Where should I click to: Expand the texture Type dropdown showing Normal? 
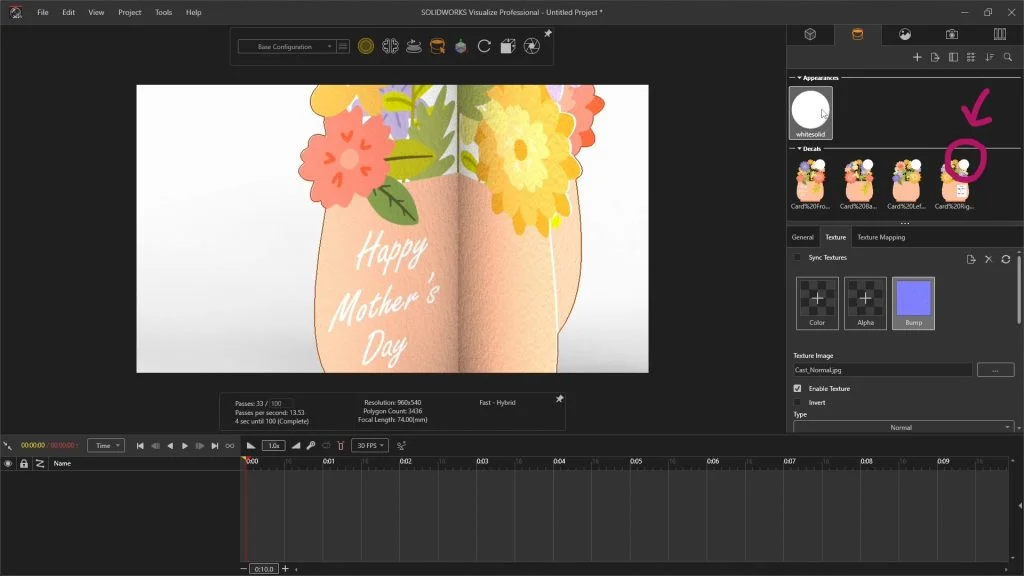pyautogui.click(x=904, y=427)
